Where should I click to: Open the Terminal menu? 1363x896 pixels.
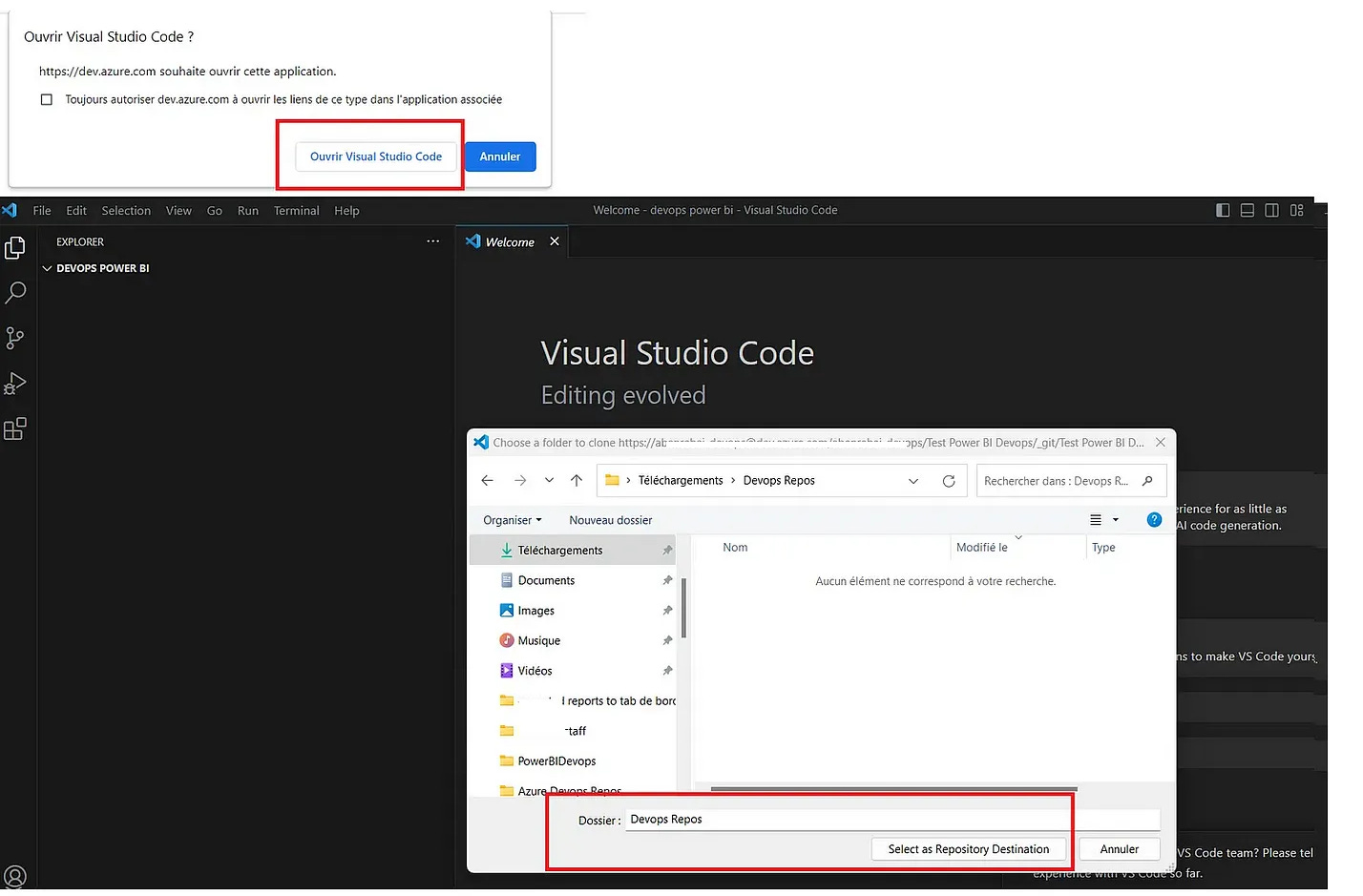pos(297,210)
